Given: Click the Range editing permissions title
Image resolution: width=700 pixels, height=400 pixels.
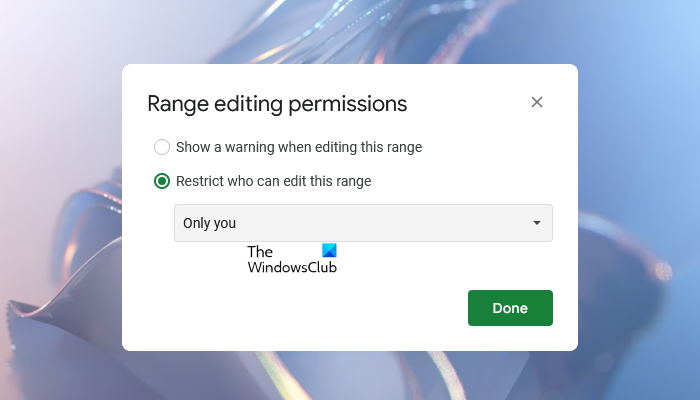Looking at the screenshot, I should [x=277, y=103].
